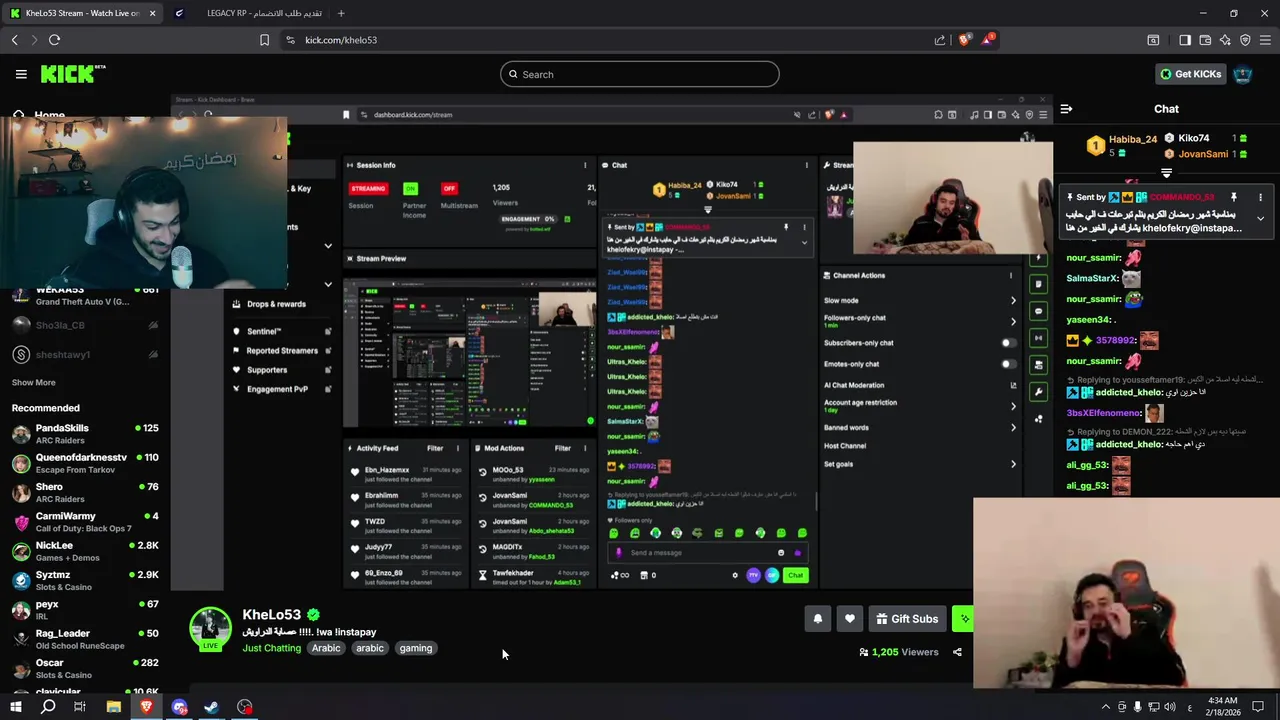Click the Get KICKs button

1190,74
